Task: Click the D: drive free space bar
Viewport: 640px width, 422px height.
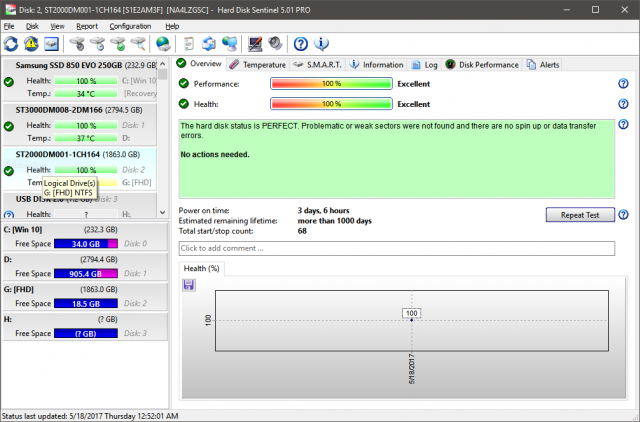Action: [x=87, y=273]
